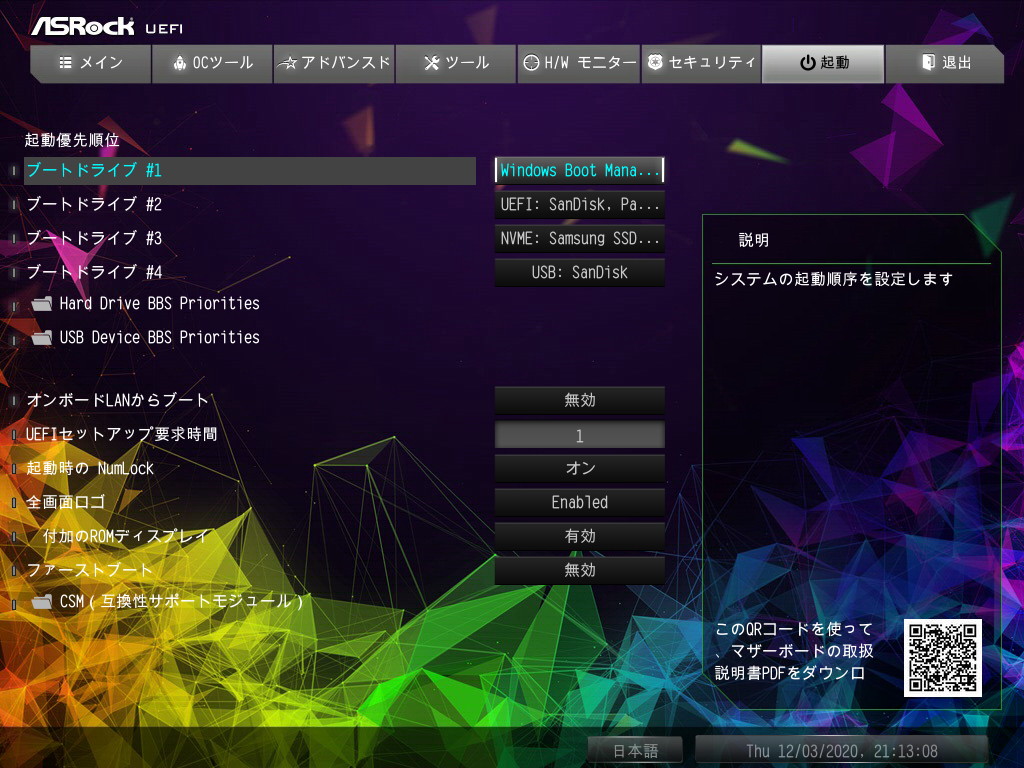Open Hard Drive BBS Priorities submenu

[159, 304]
